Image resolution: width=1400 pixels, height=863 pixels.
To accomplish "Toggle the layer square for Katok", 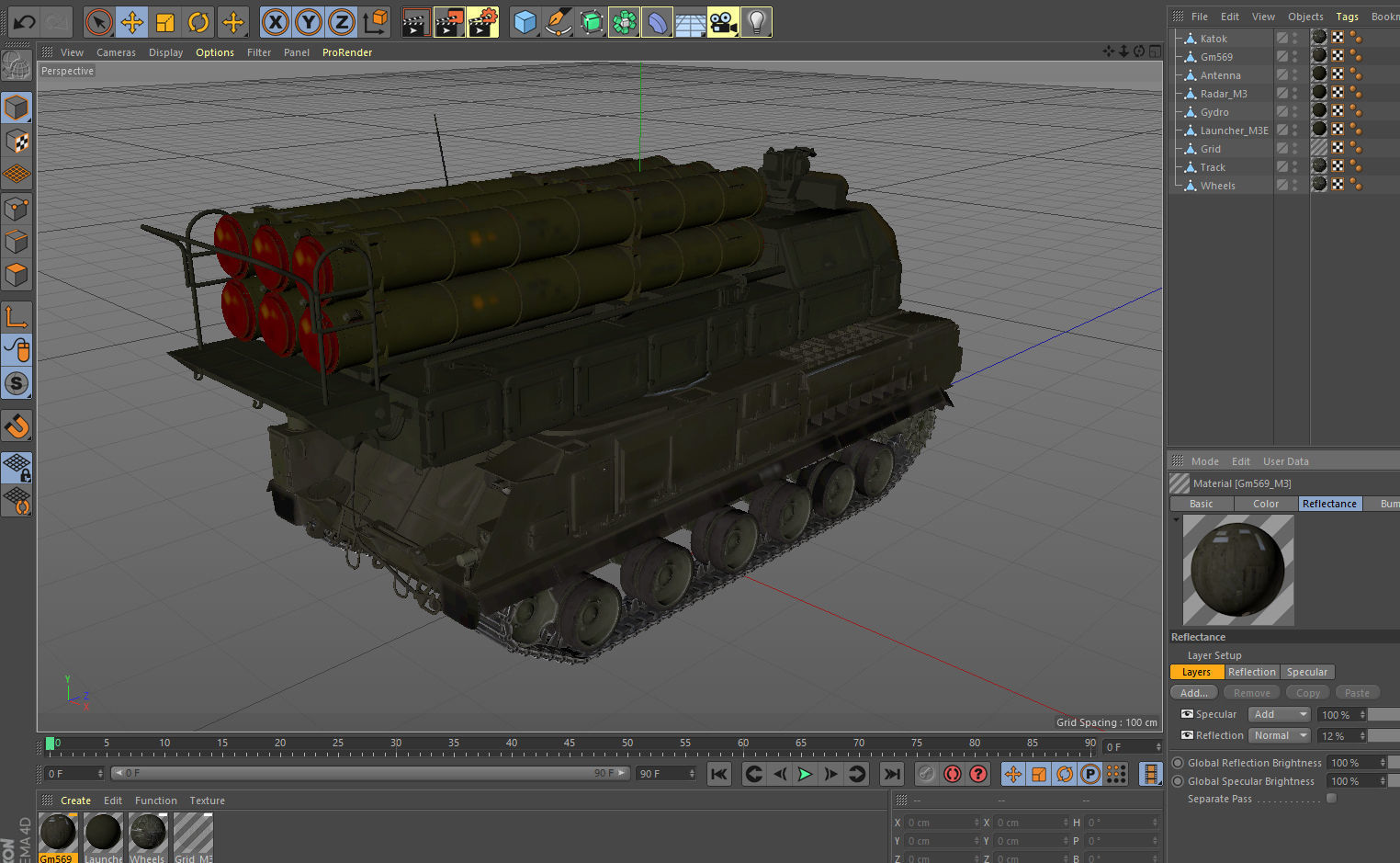I will (1282, 38).
